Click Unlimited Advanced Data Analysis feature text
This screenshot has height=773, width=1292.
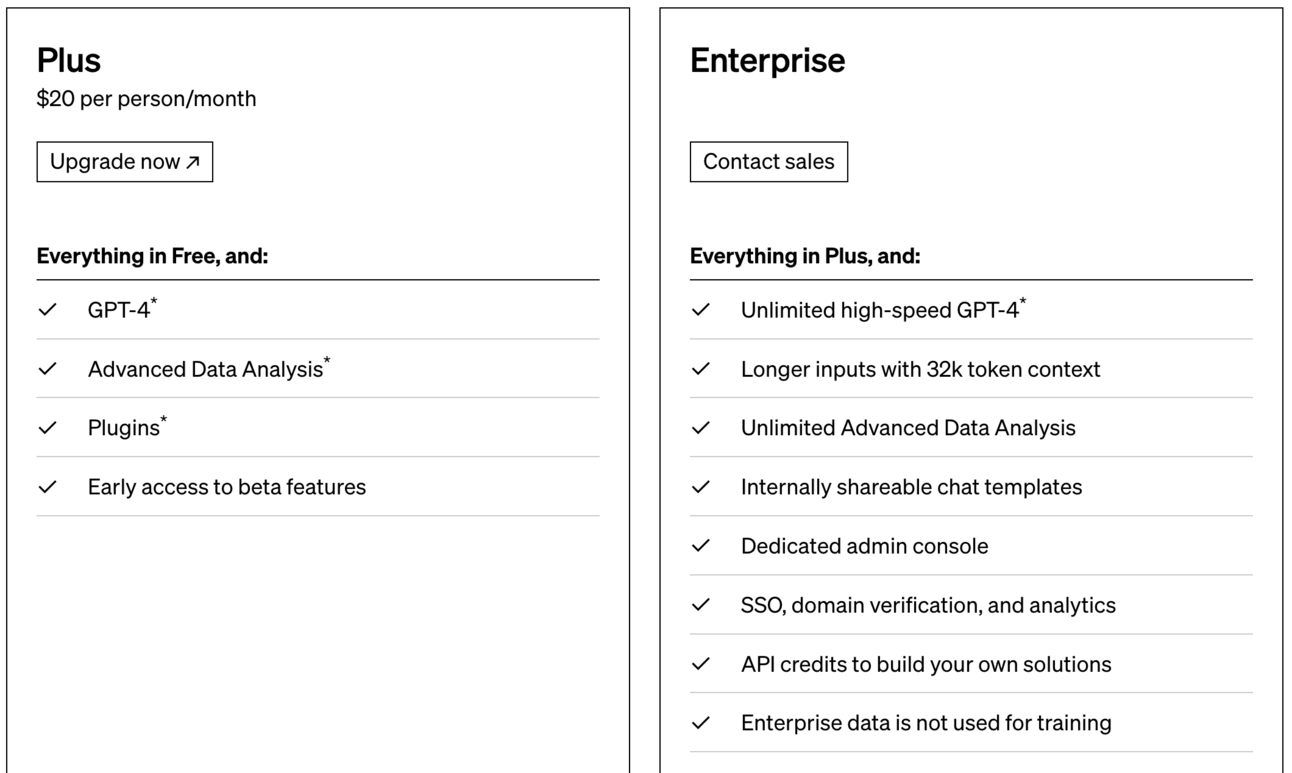click(x=908, y=428)
